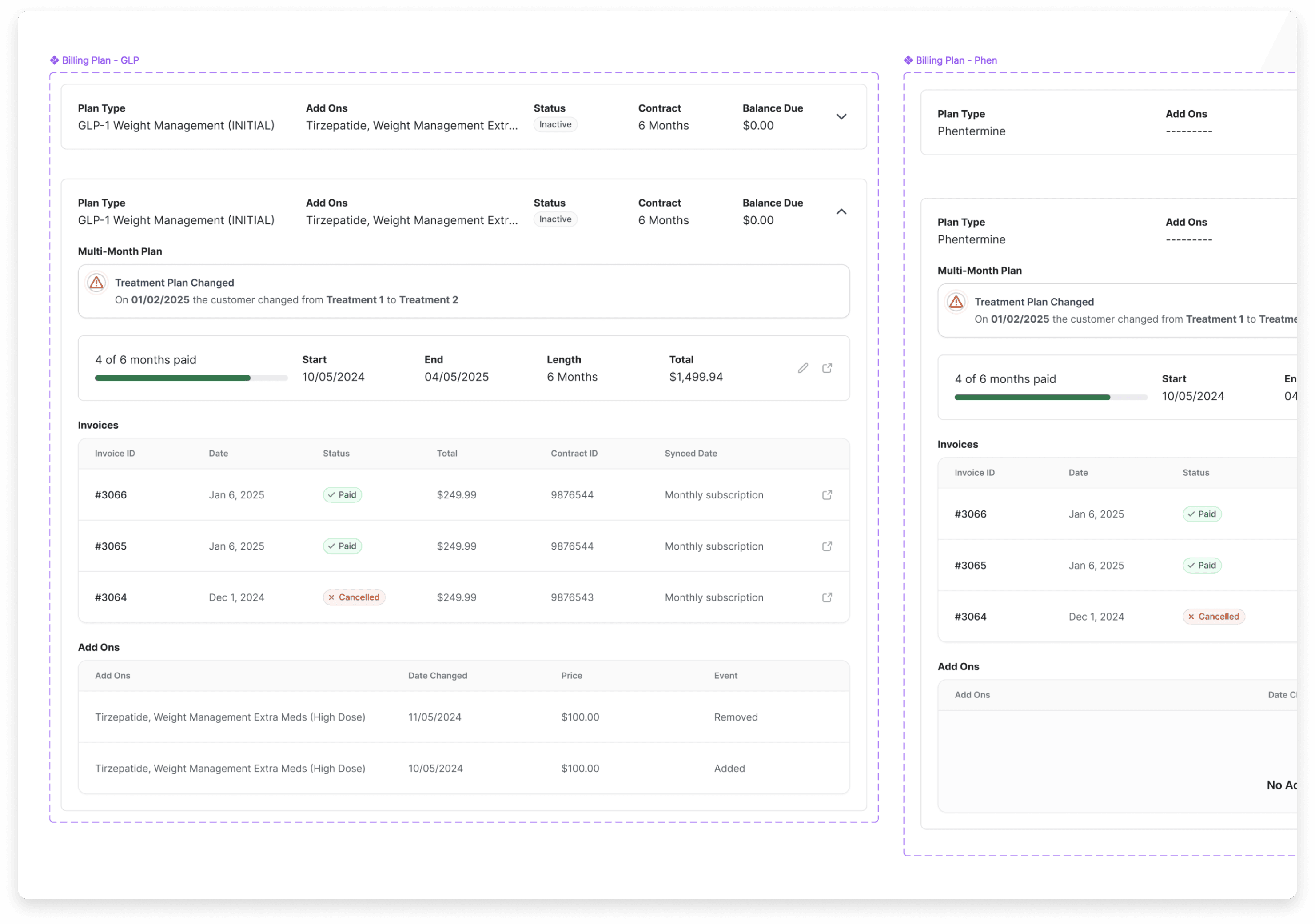Screen dimensions: 1315x924
Task: Collapse the second GLP-1 plan card chevron
Action: [x=841, y=212]
